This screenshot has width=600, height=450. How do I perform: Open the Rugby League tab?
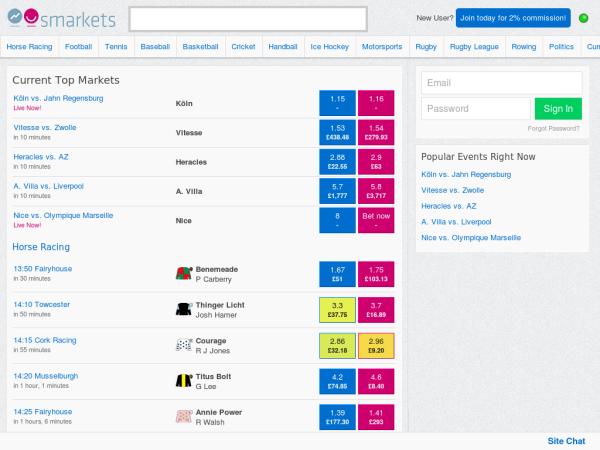click(x=474, y=47)
